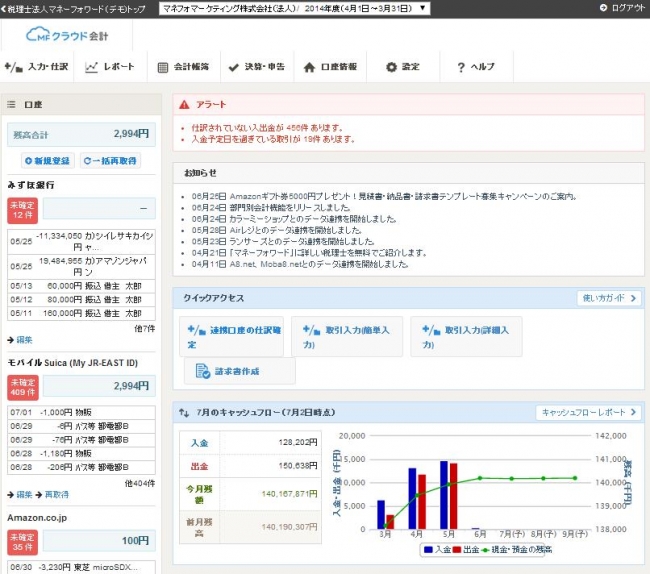Expand the キャッシュフローレポート
Image resolution: width=650 pixels, height=574 pixels.
589,412
